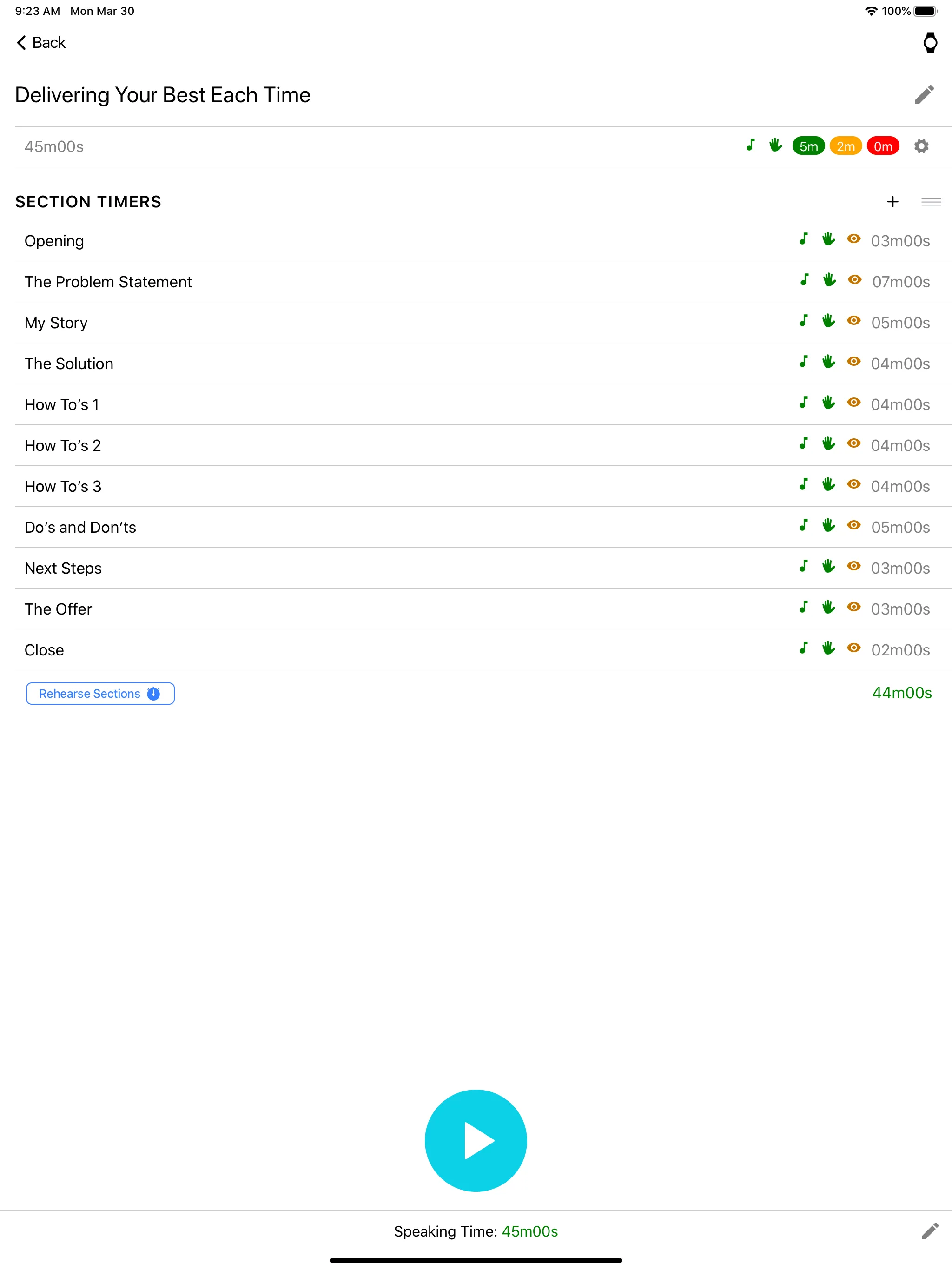Tap the title Delivering Your Best Each Time
Screen dimensions: 952x1270
point(163,95)
